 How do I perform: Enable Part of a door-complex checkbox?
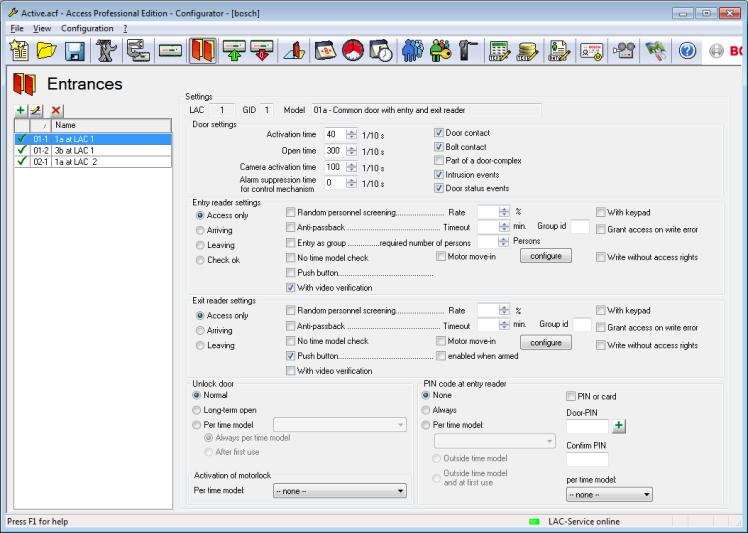[439, 161]
